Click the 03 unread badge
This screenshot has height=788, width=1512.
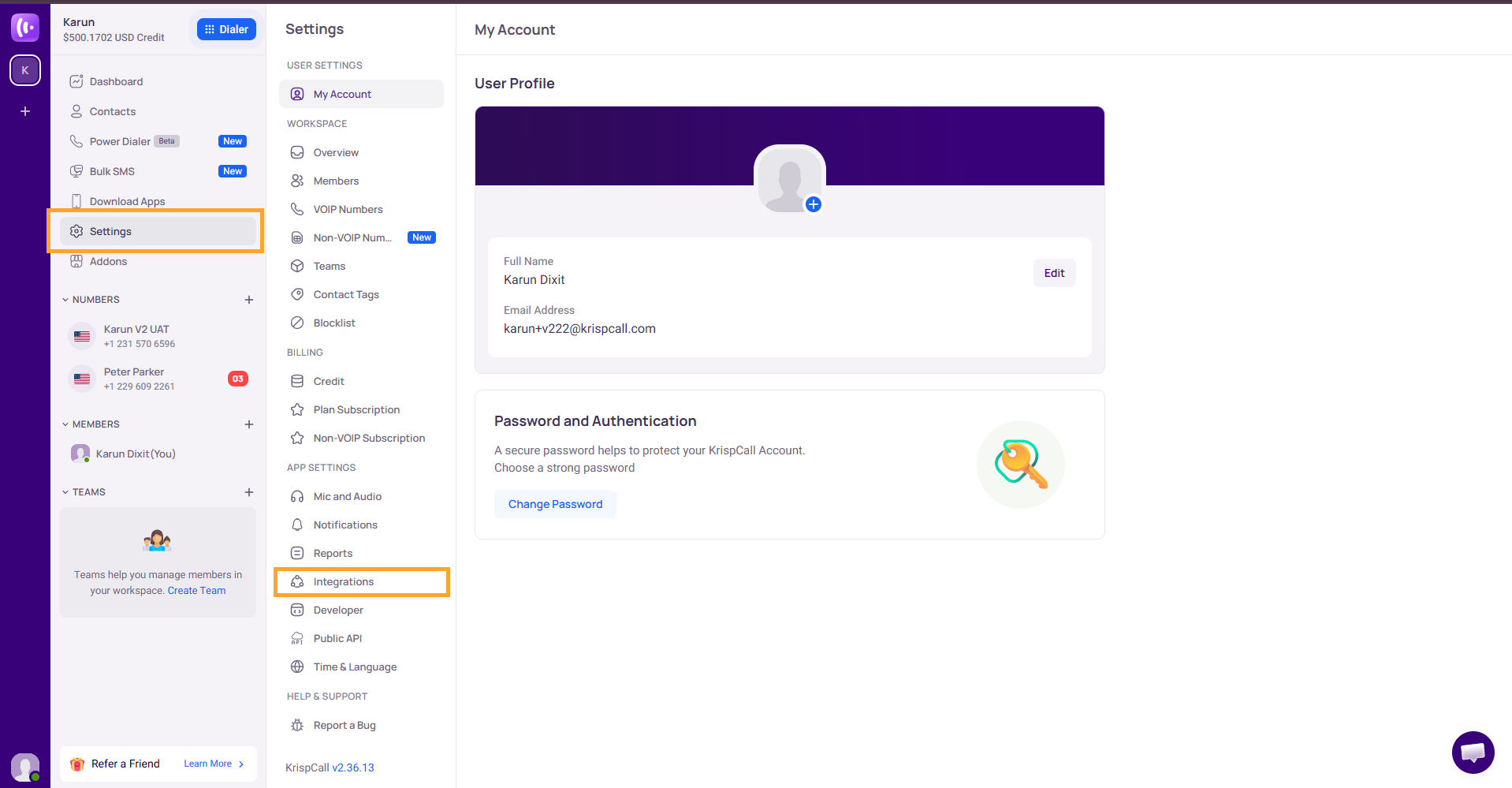[x=238, y=379]
